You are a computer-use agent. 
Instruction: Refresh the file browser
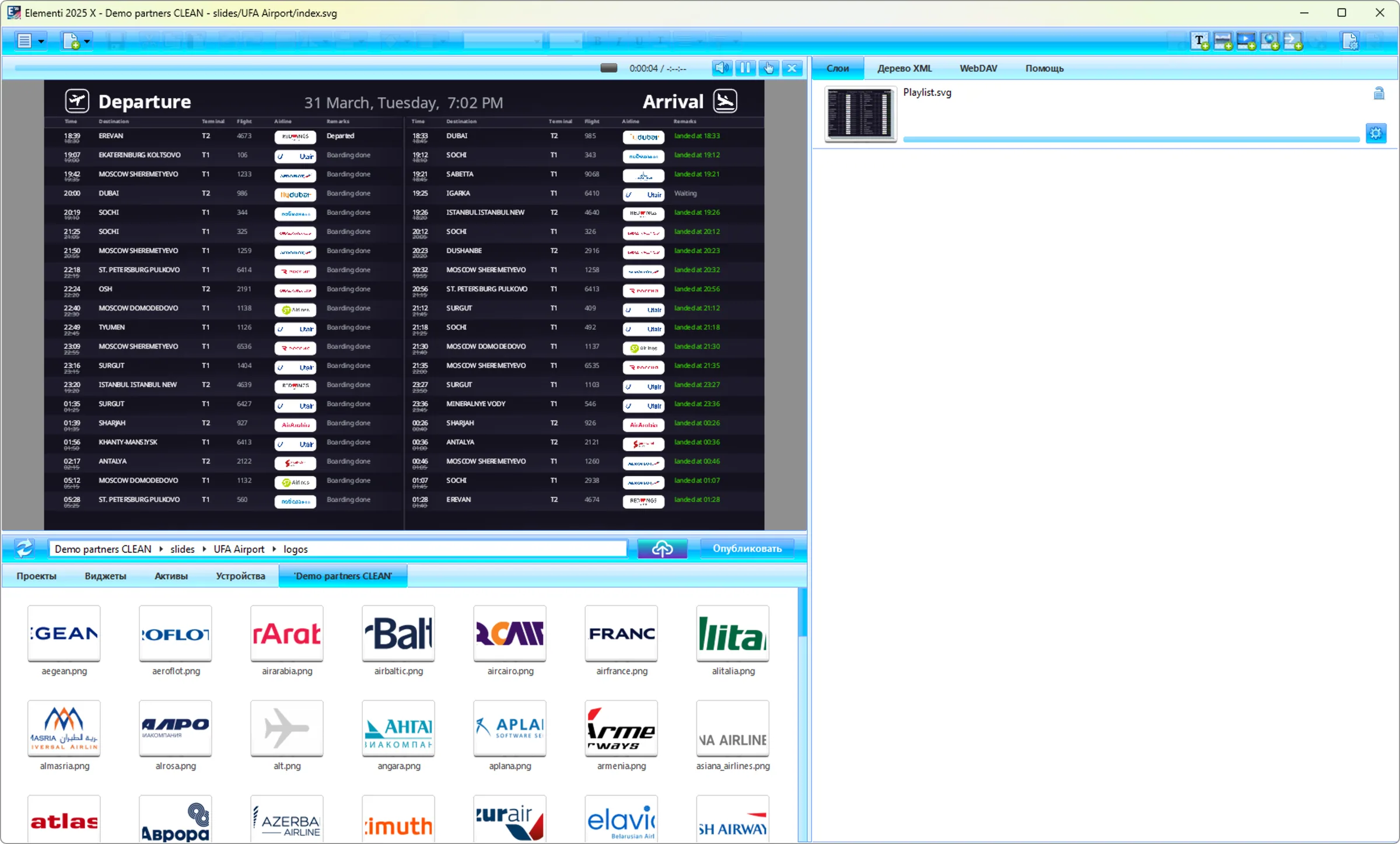coord(24,548)
